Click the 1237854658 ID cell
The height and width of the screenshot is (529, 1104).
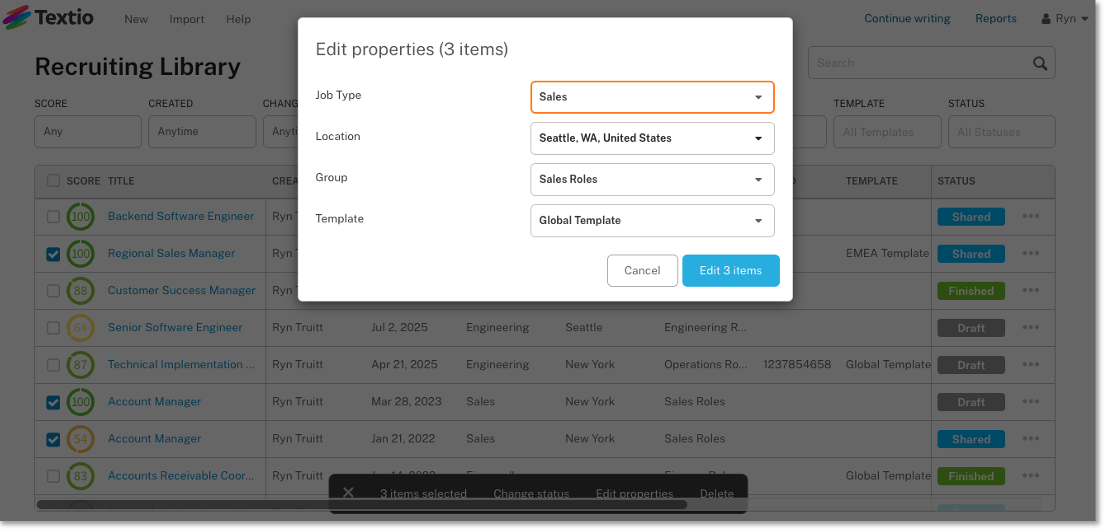tap(797, 364)
